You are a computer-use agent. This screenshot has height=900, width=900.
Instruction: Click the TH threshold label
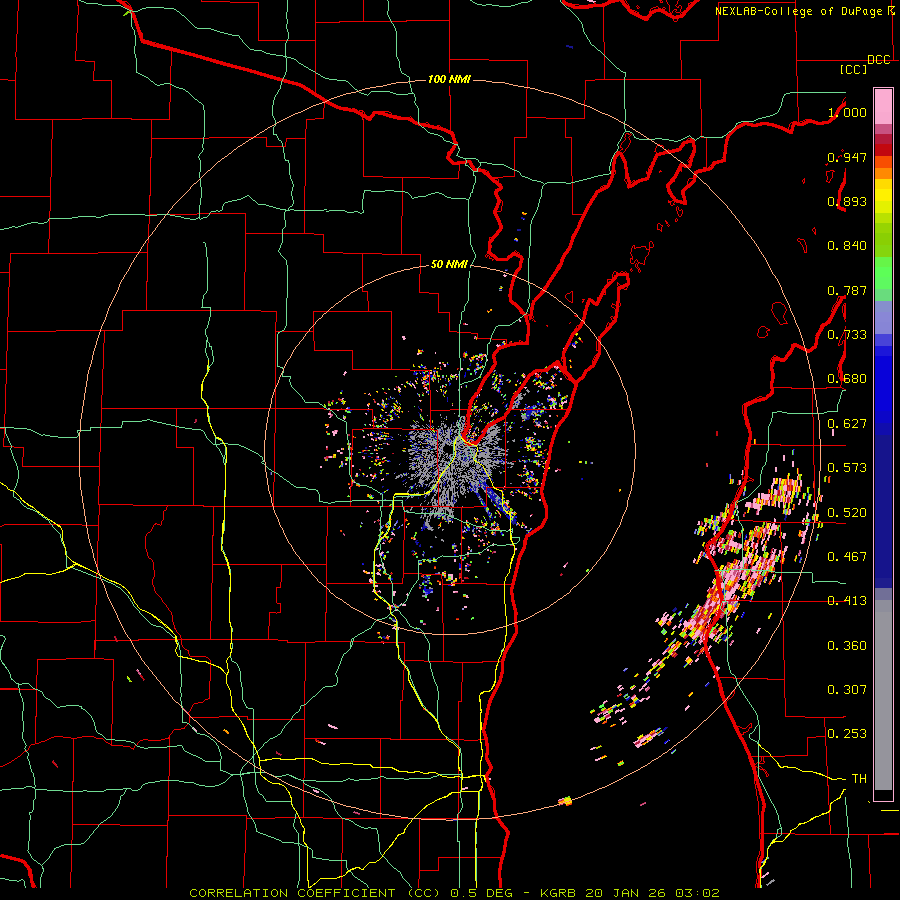point(859,779)
